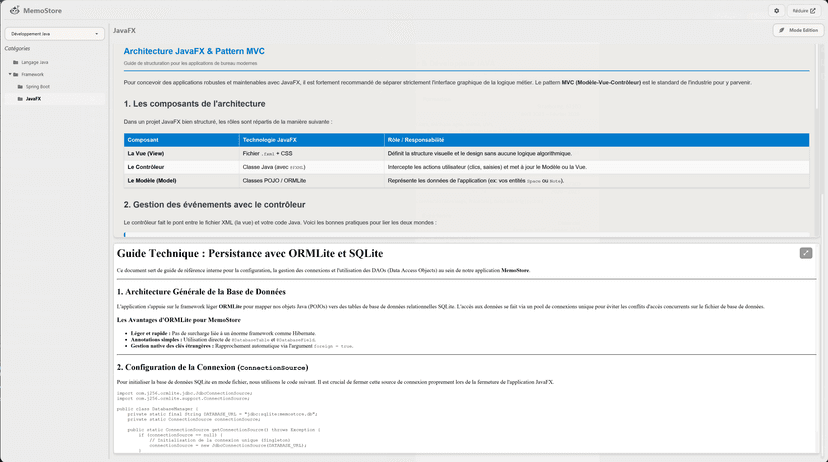This screenshot has width=828, height=462.
Task: Click the Catégories sidebar label
Action: (17, 49)
